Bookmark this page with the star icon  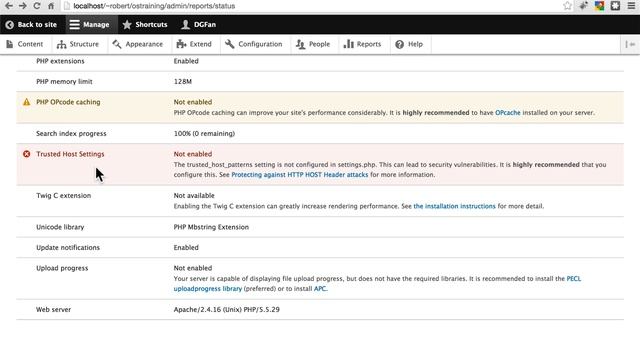pos(567,6)
